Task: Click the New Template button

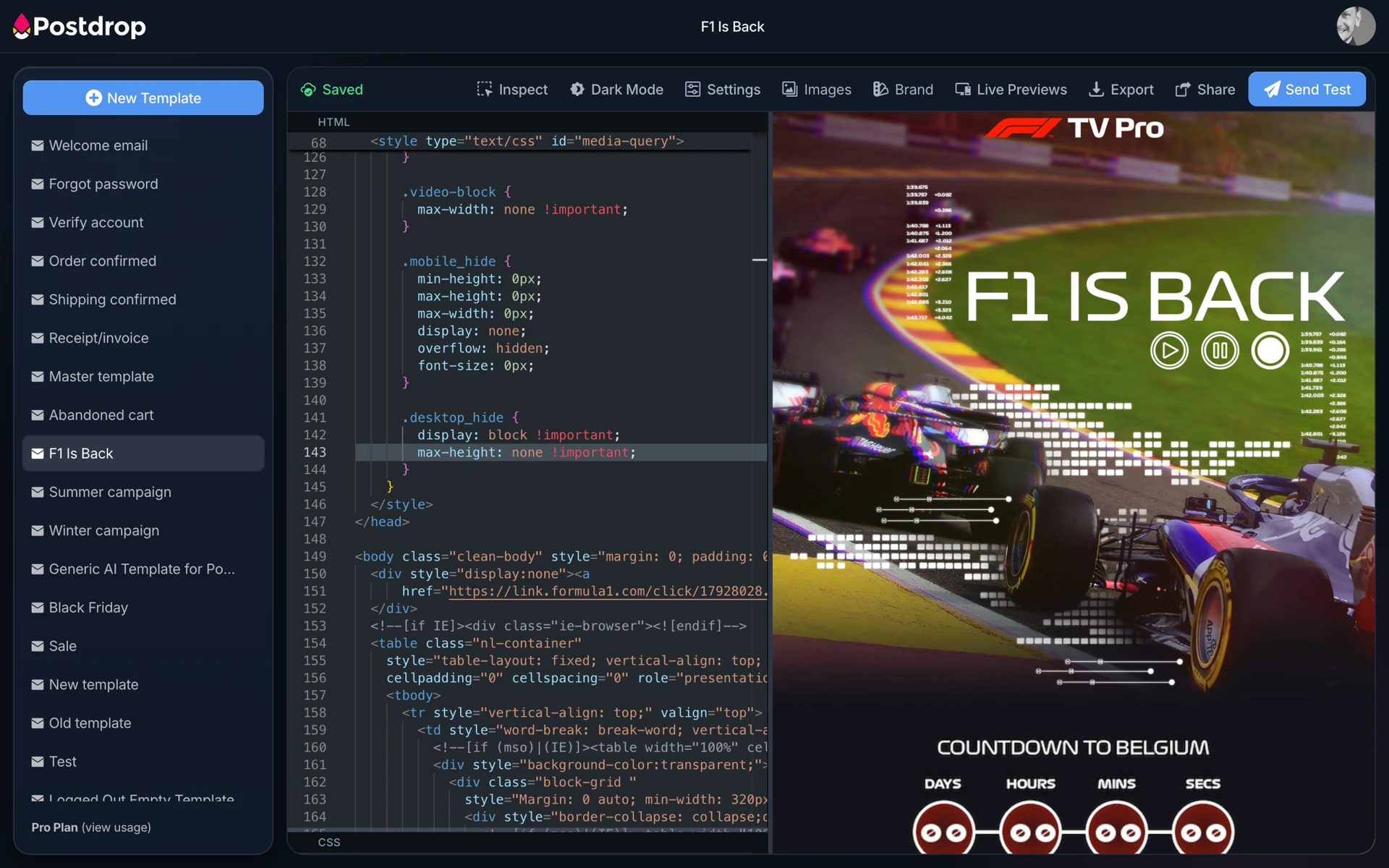Action: (143, 98)
